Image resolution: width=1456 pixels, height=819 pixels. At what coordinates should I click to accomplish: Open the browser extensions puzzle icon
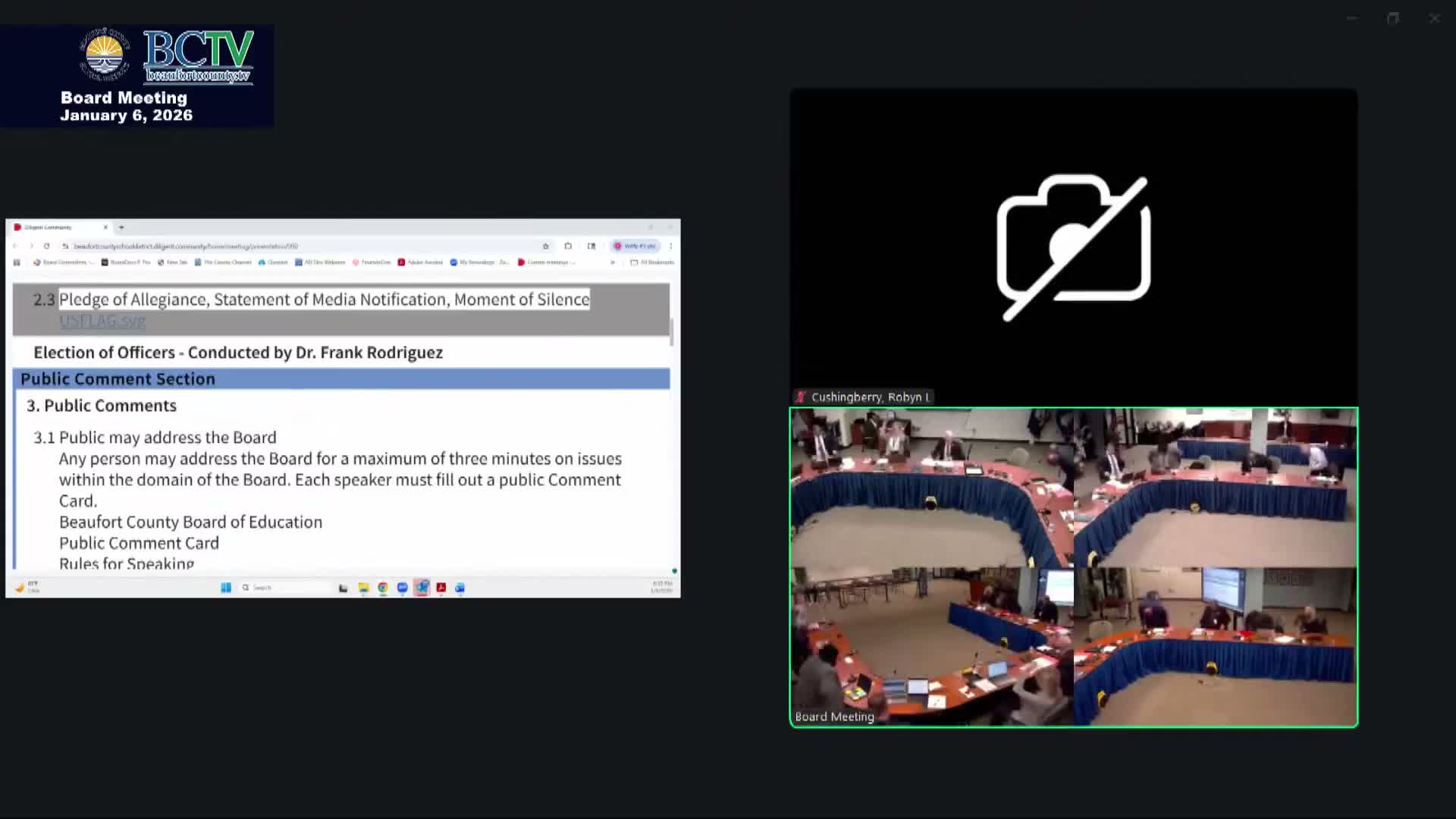[x=568, y=246]
